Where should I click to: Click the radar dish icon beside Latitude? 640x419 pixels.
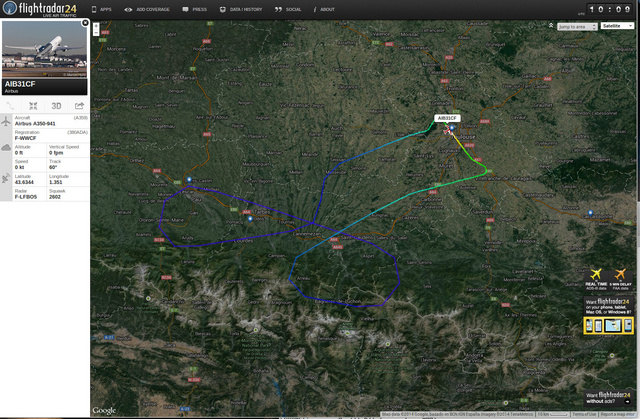(6, 178)
